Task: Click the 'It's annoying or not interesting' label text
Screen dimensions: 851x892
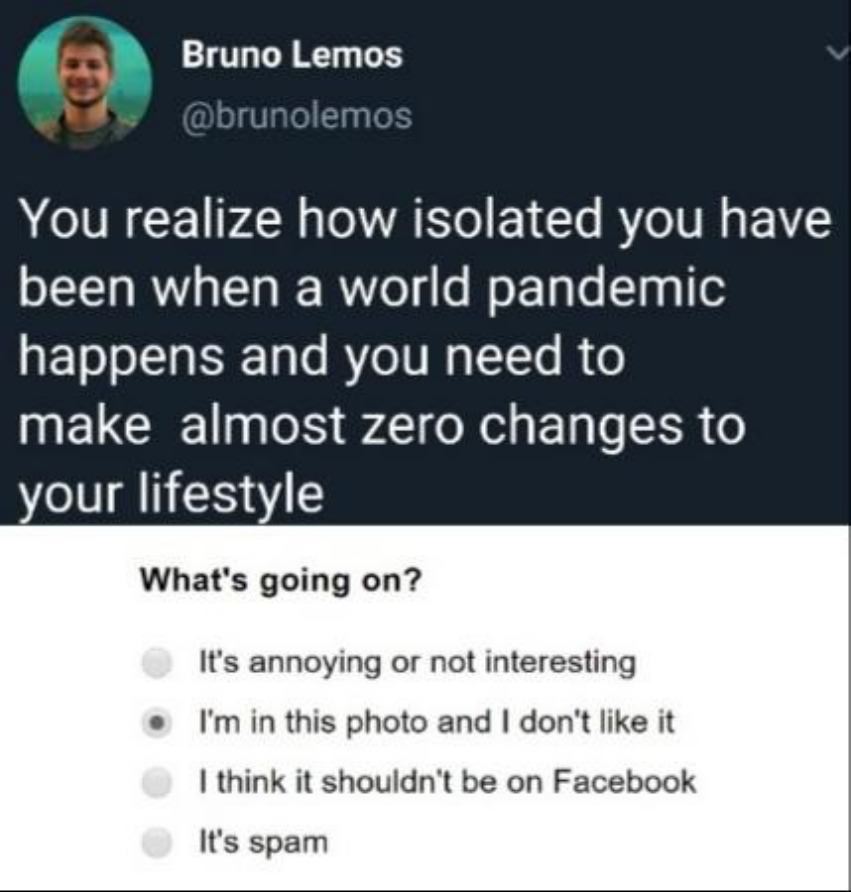Action: coord(418,663)
